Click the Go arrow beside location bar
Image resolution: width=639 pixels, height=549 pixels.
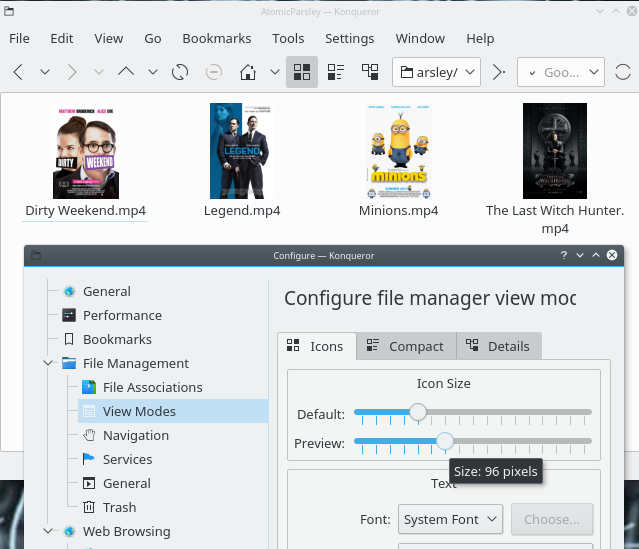(499, 72)
